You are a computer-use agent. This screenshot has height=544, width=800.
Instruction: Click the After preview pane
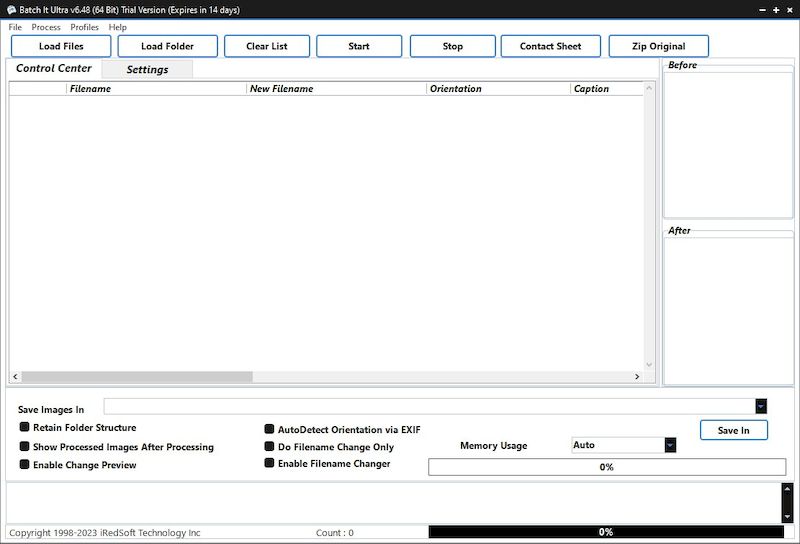pyautogui.click(x=728, y=311)
